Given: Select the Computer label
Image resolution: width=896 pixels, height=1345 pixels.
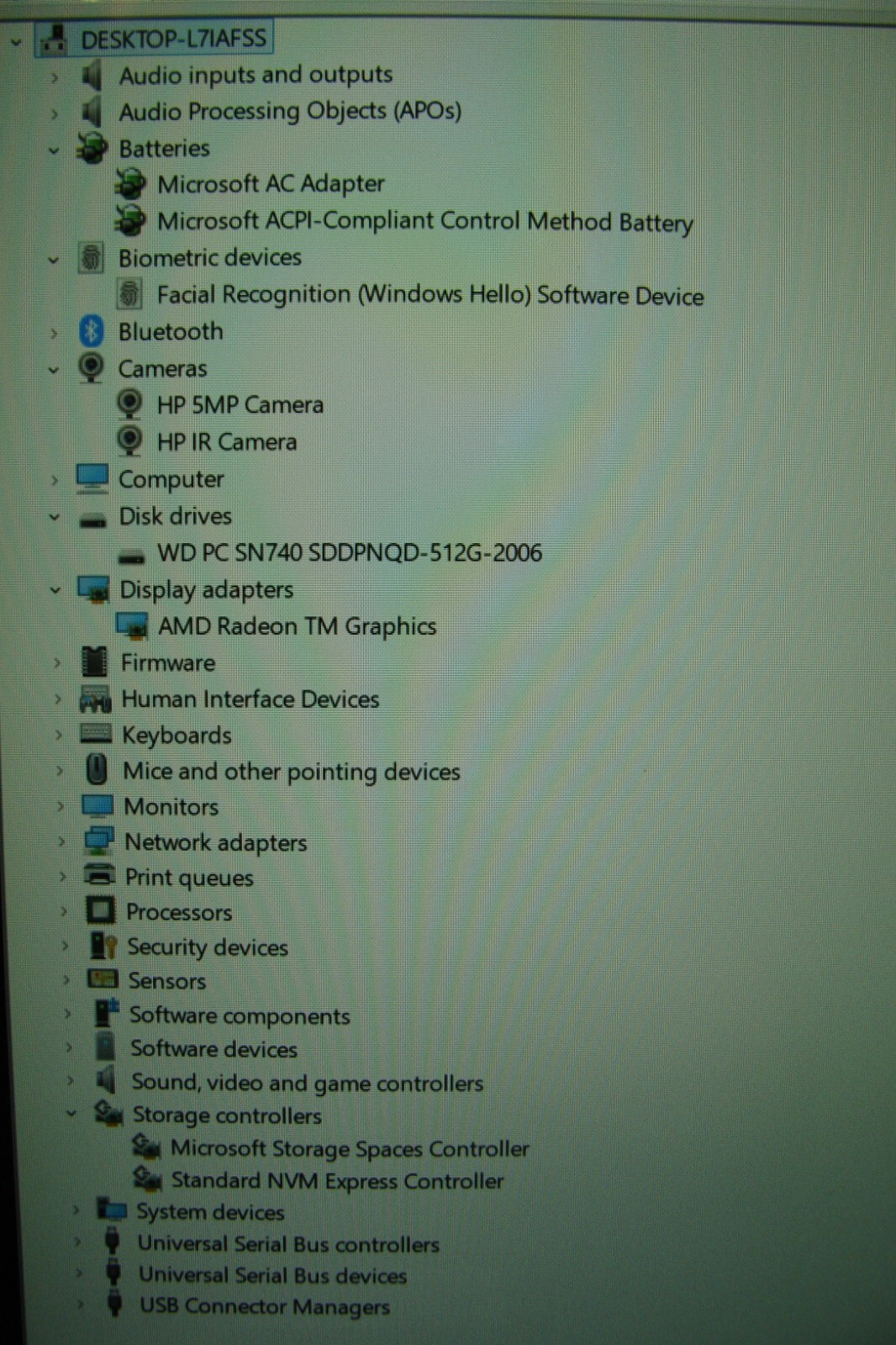Looking at the screenshot, I should click(171, 480).
